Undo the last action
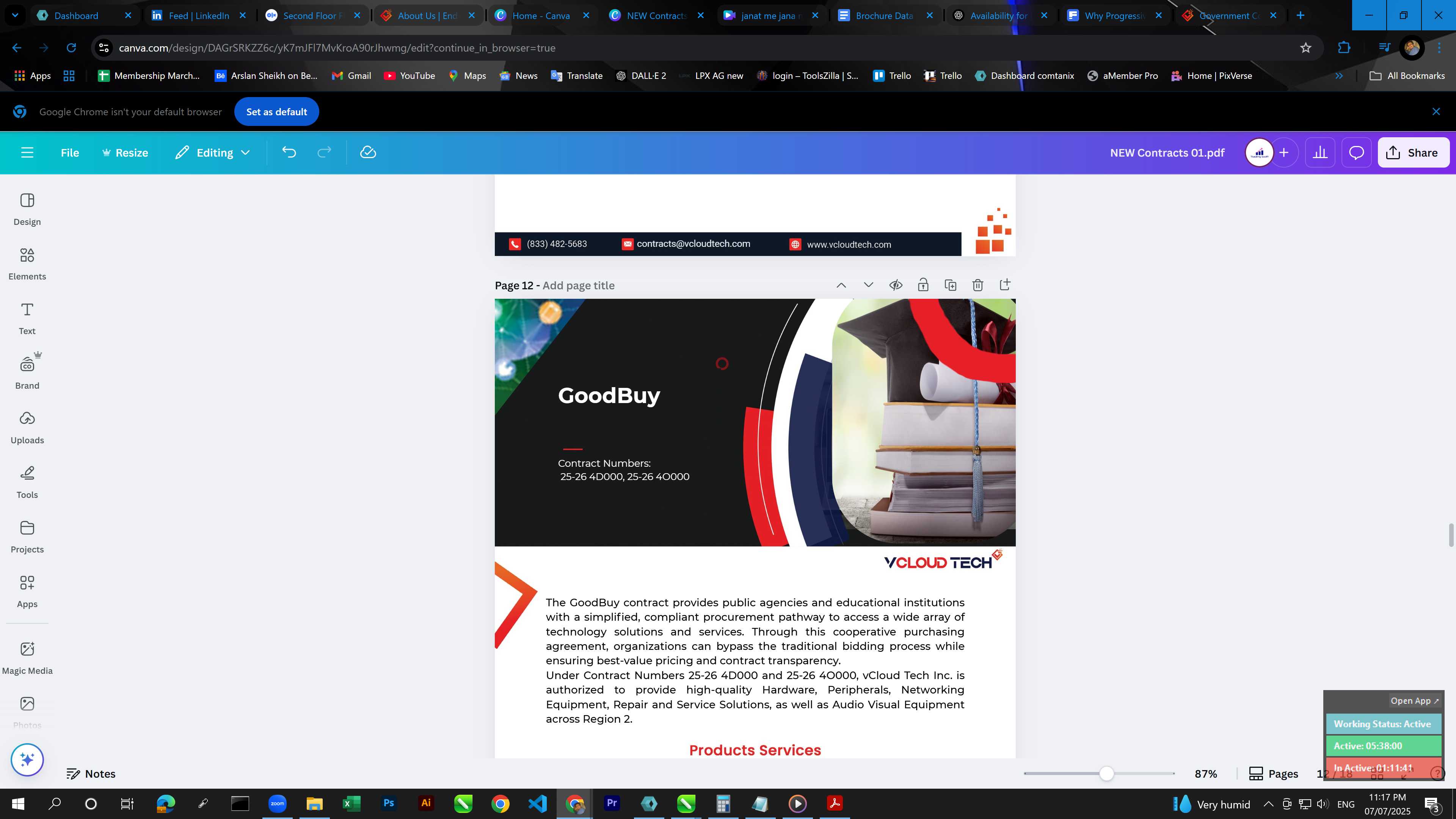 [x=289, y=152]
